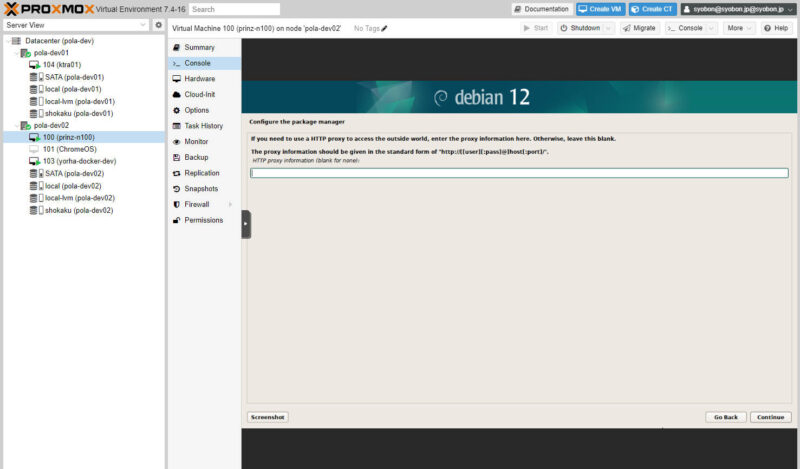Open the Monitor tab
The height and width of the screenshot is (469, 800).
pos(205,141)
